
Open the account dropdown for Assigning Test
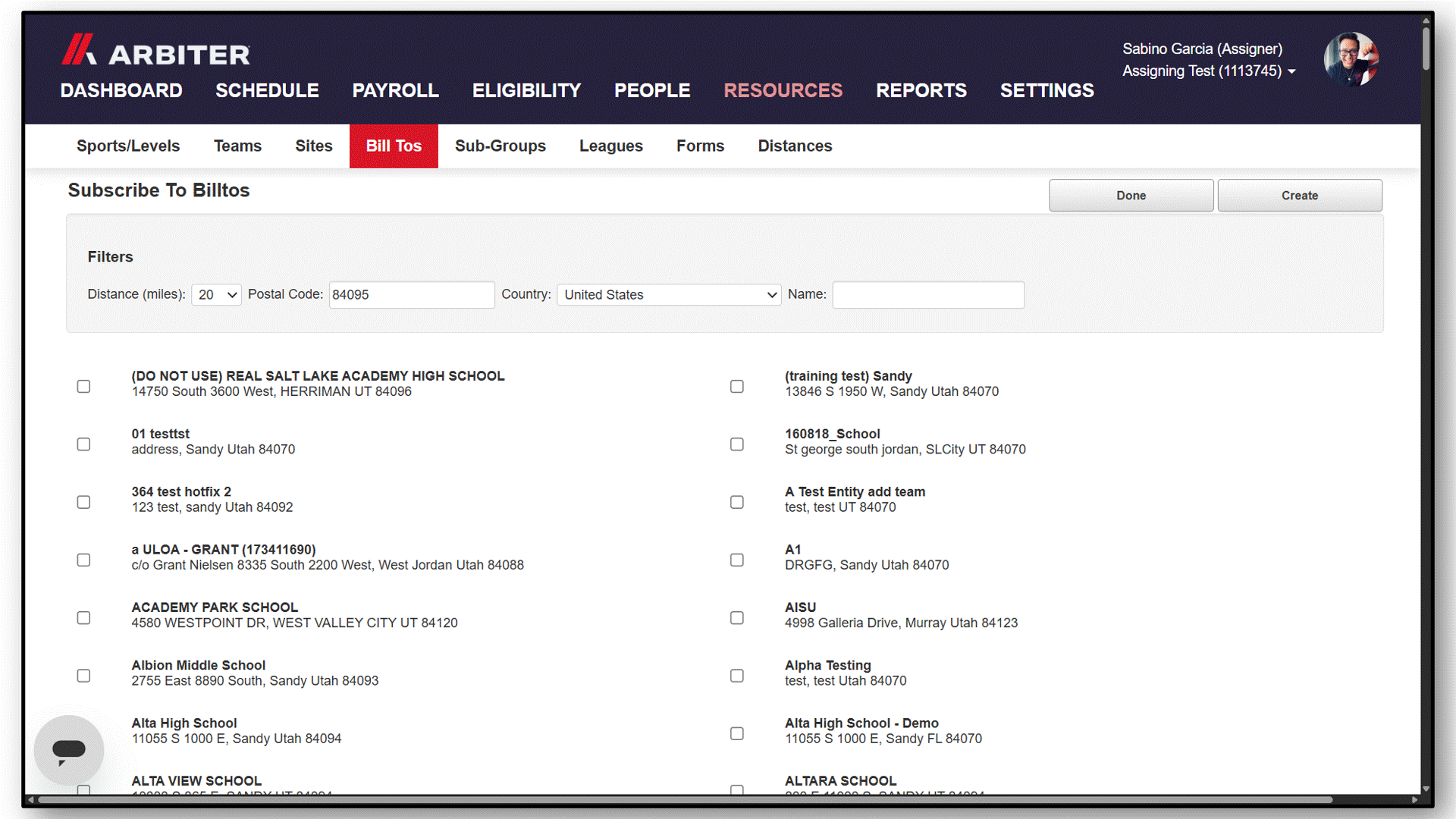click(x=1209, y=71)
